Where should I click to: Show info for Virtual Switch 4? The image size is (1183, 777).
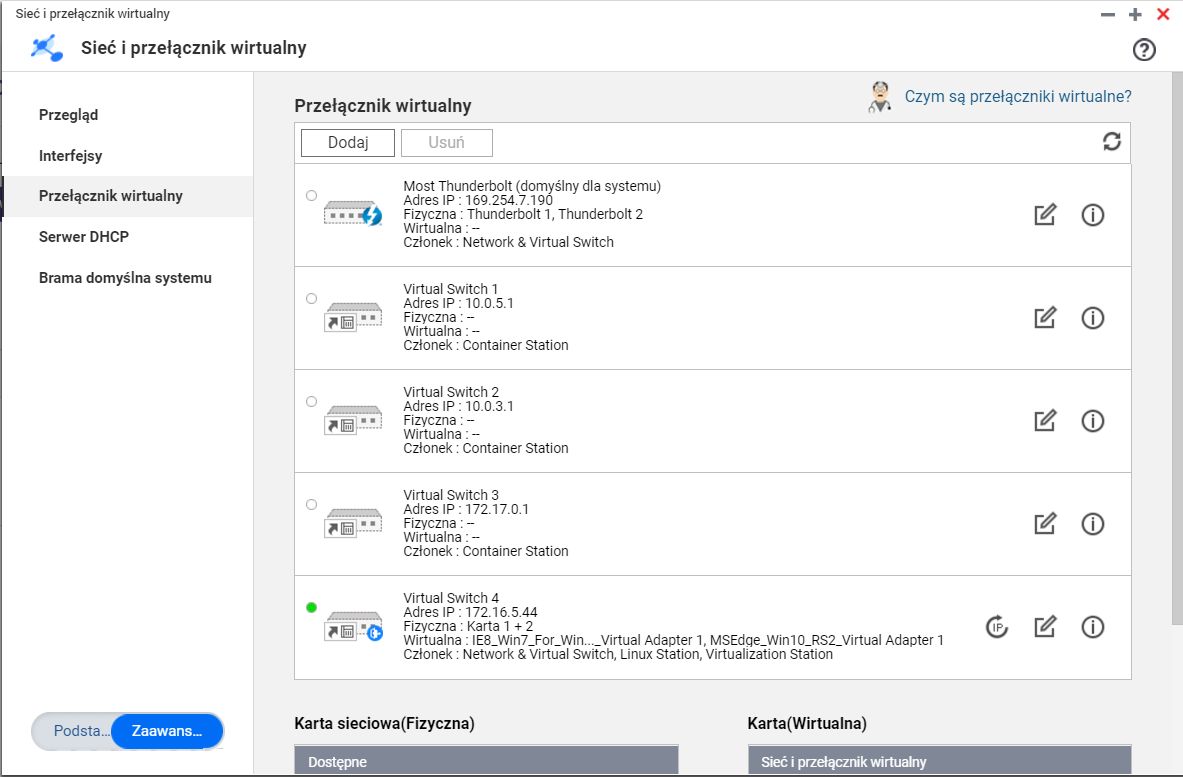coord(1092,627)
